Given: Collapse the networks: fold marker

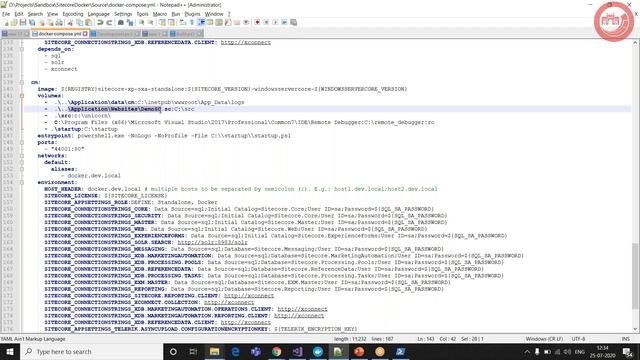Looking at the screenshot, I should point(22,156).
